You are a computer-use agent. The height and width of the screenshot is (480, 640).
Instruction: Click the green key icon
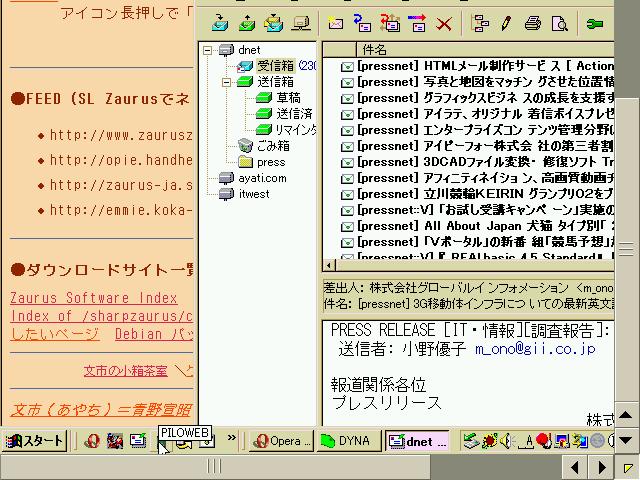pos(595,22)
